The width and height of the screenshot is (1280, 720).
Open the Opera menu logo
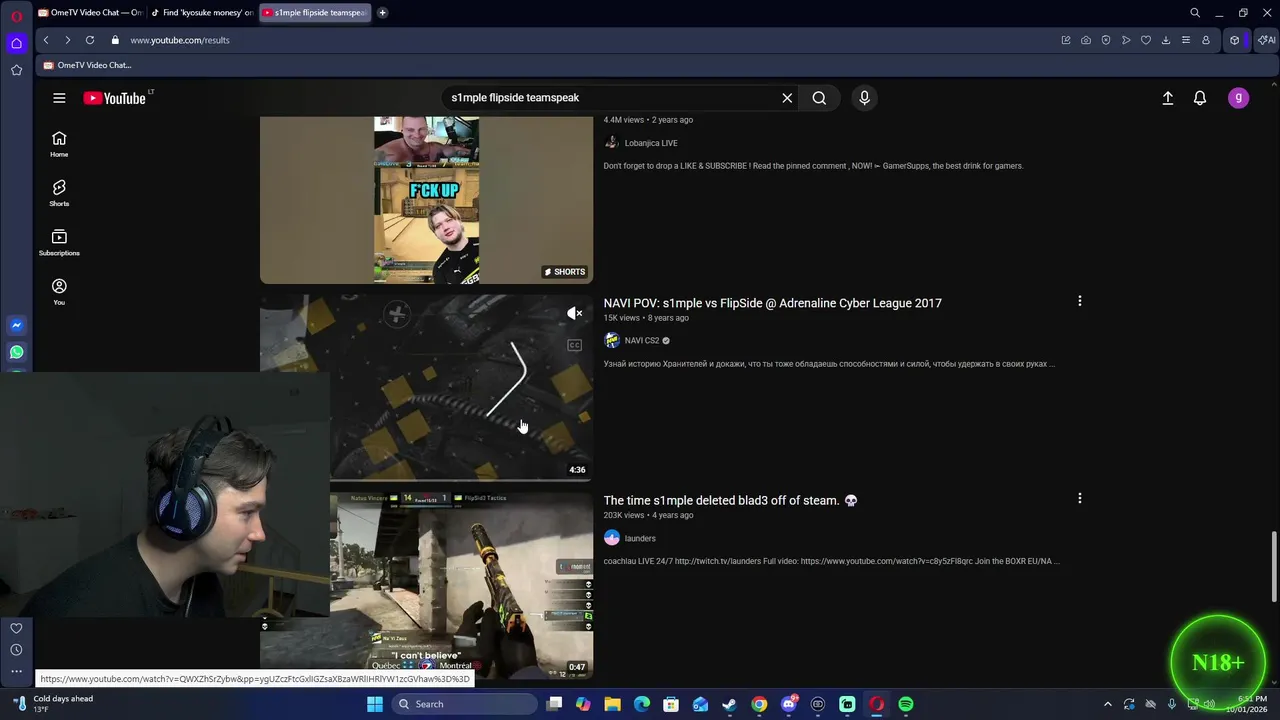[x=16, y=16]
